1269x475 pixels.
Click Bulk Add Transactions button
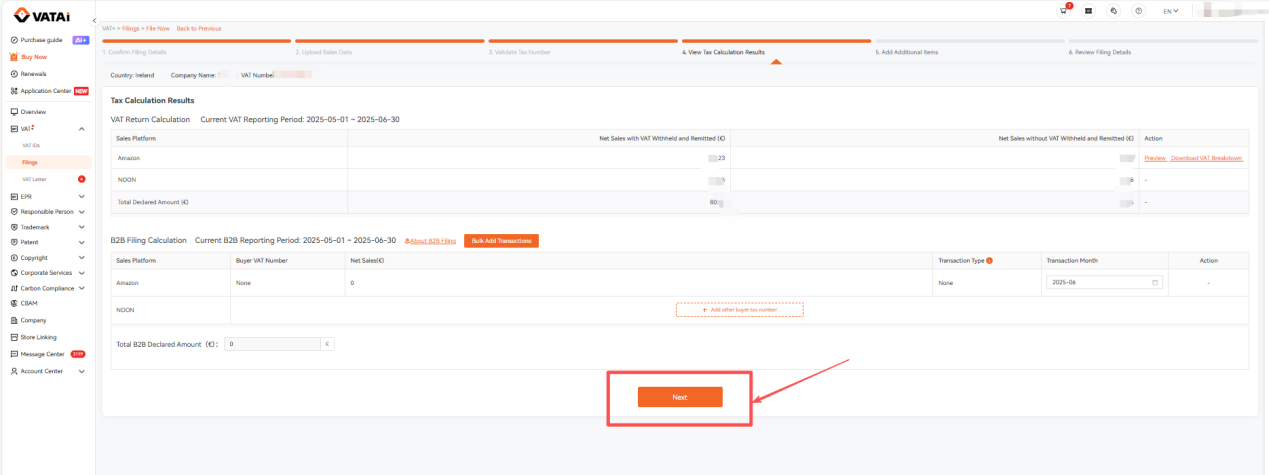(501, 241)
